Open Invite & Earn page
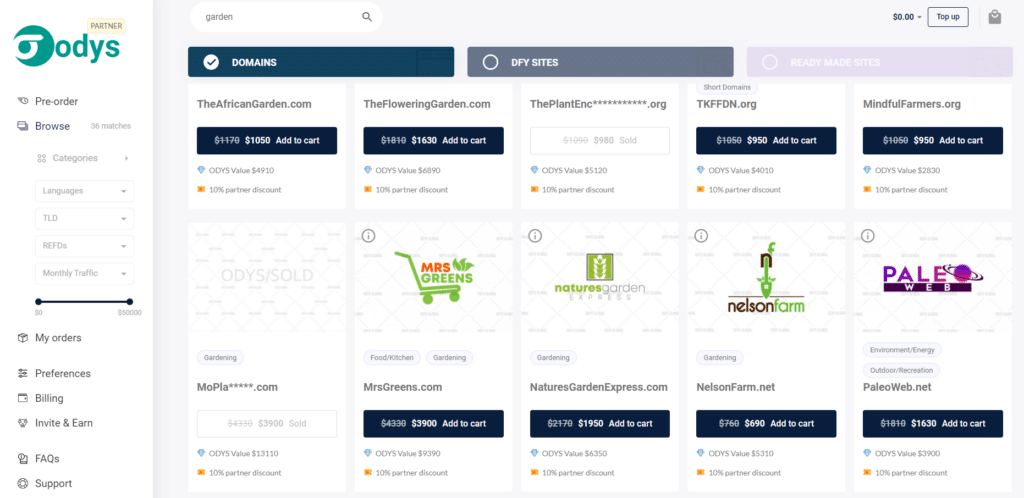 64,423
